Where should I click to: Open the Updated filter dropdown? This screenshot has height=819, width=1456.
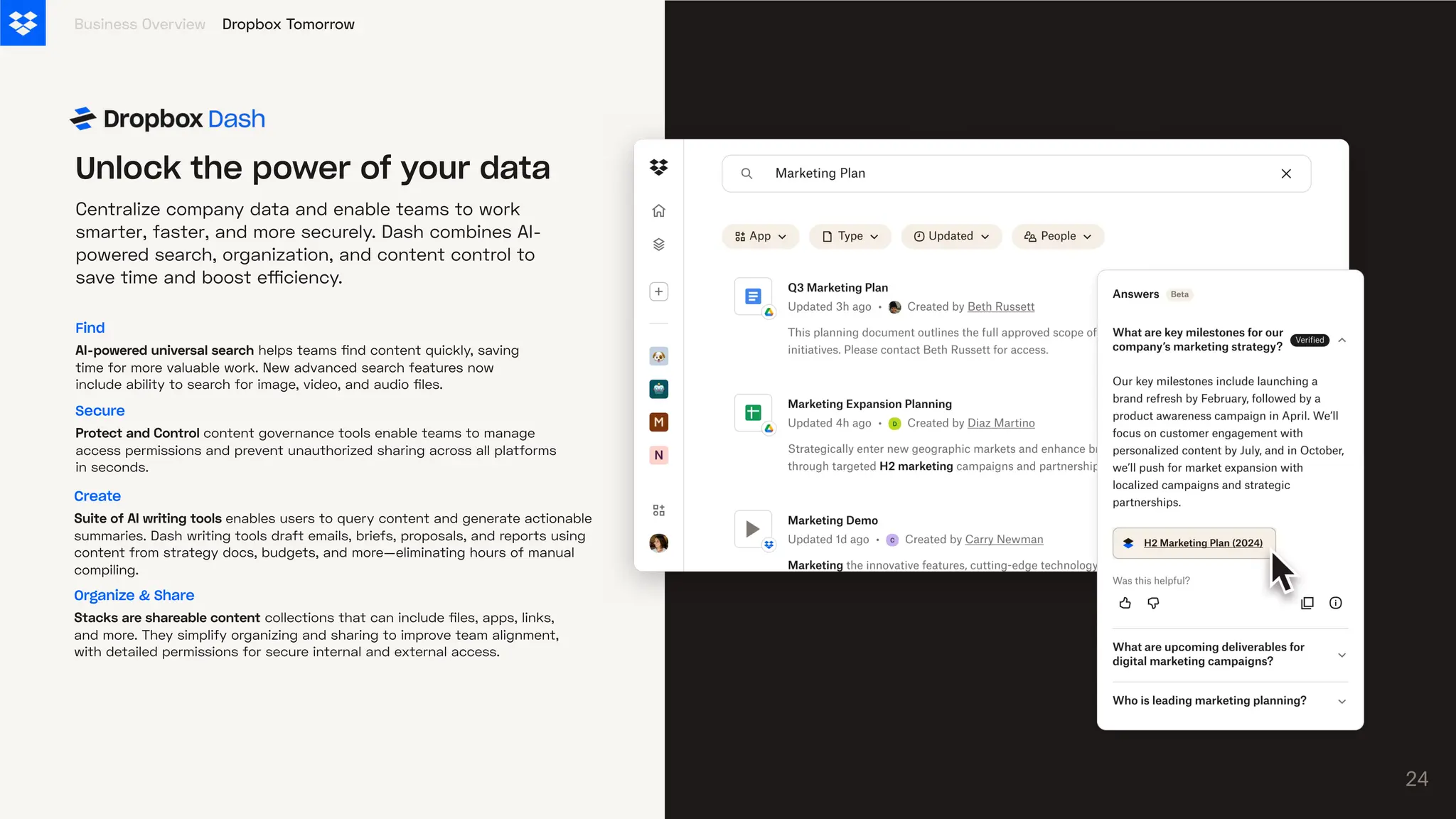[x=951, y=236]
